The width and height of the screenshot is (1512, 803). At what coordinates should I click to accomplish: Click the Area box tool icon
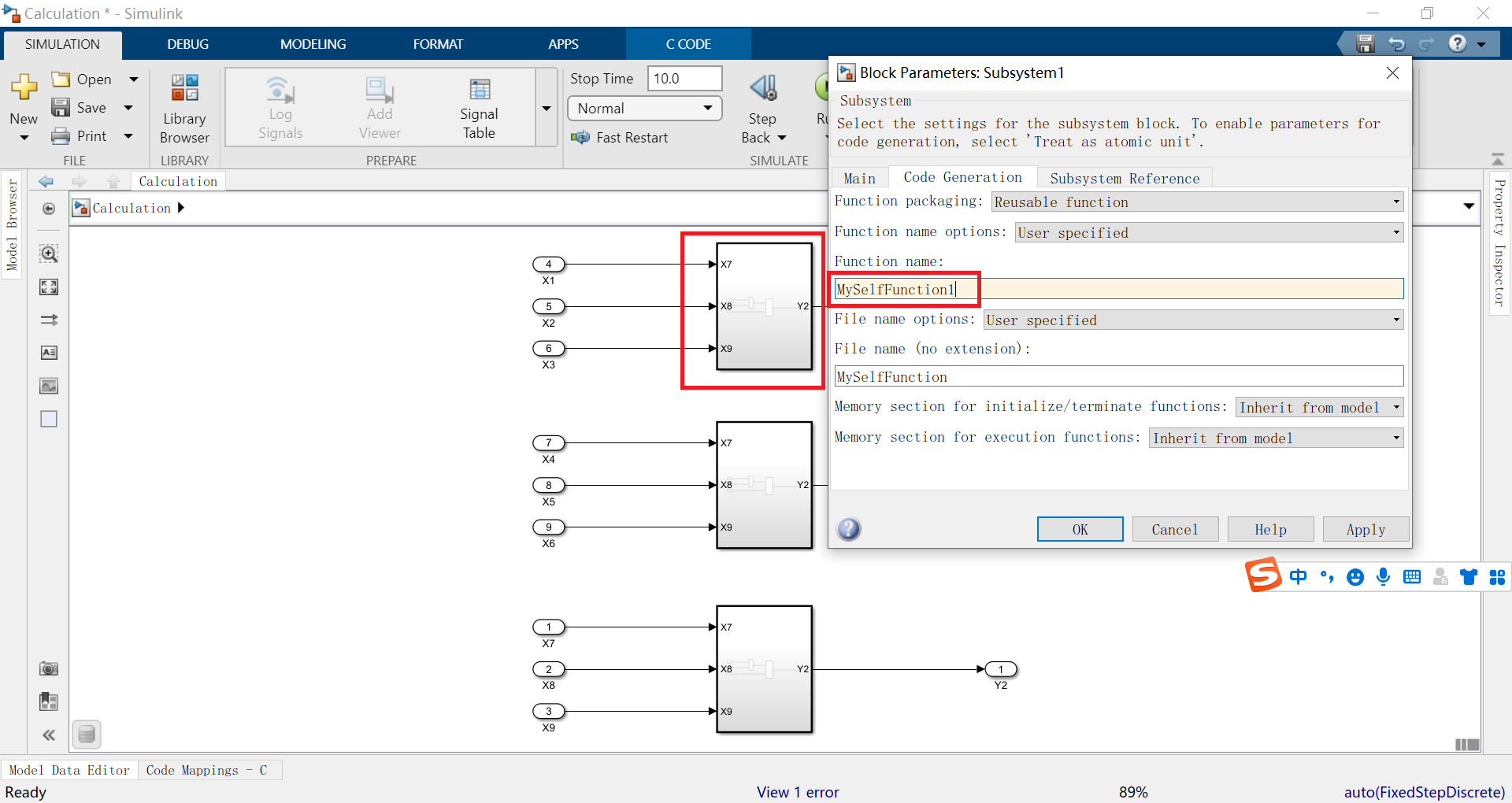49,419
